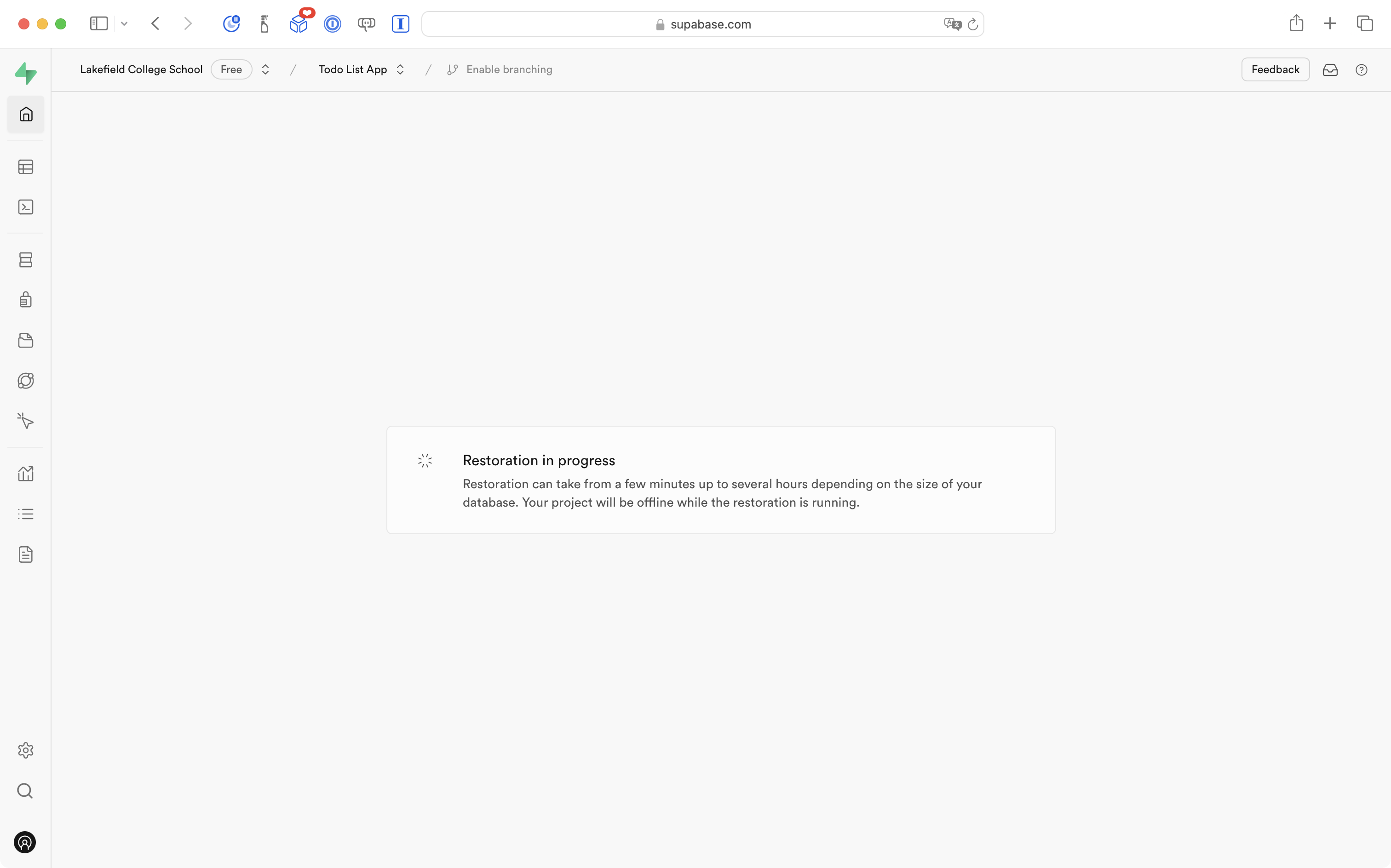This screenshot has height=868, width=1391.
Task: Open the search tool in the sidebar
Action: [x=25, y=790]
